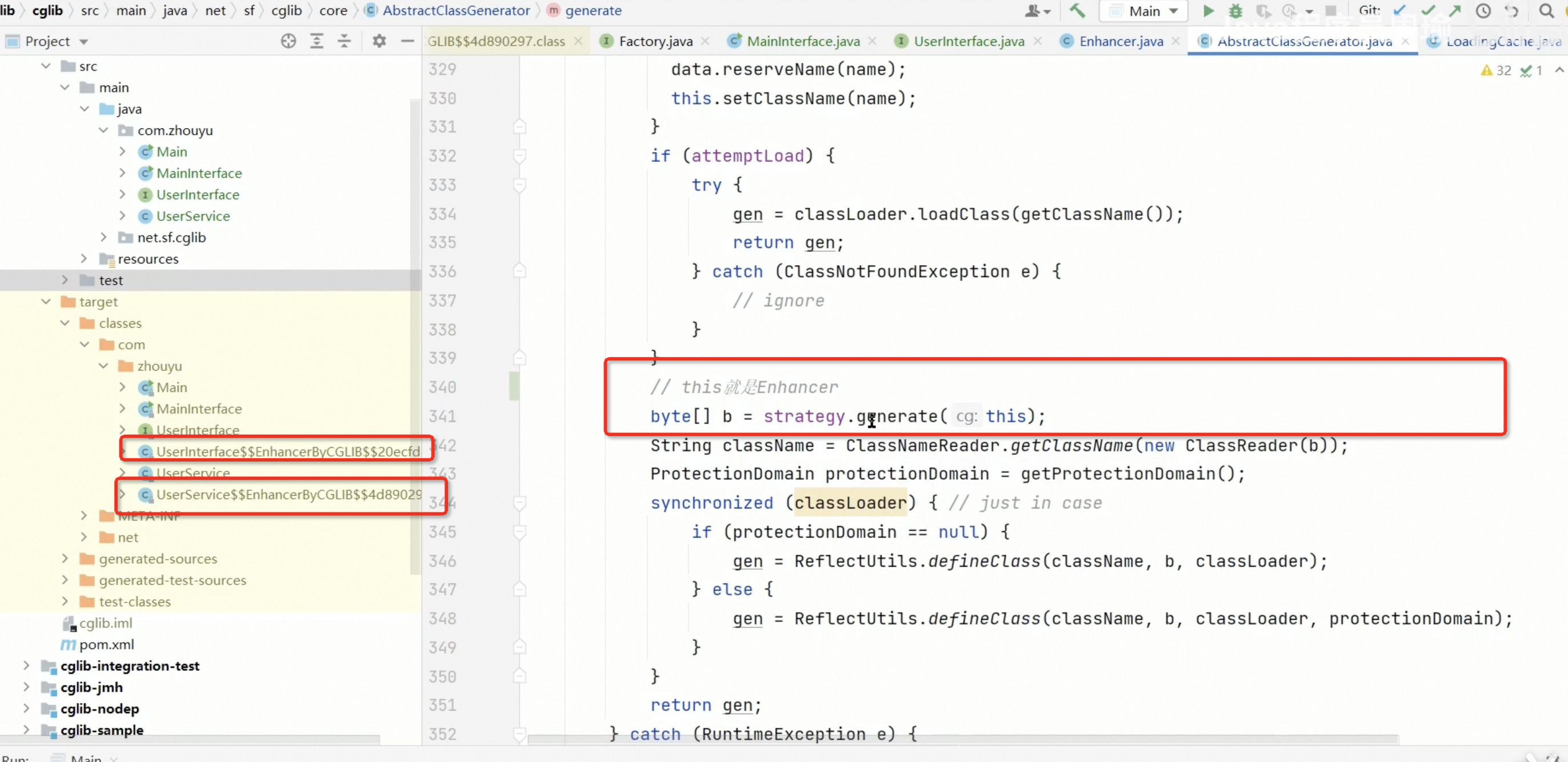This screenshot has height=762, width=1568.
Task: Close the Enhancer.java tab
Action: click(1175, 41)
